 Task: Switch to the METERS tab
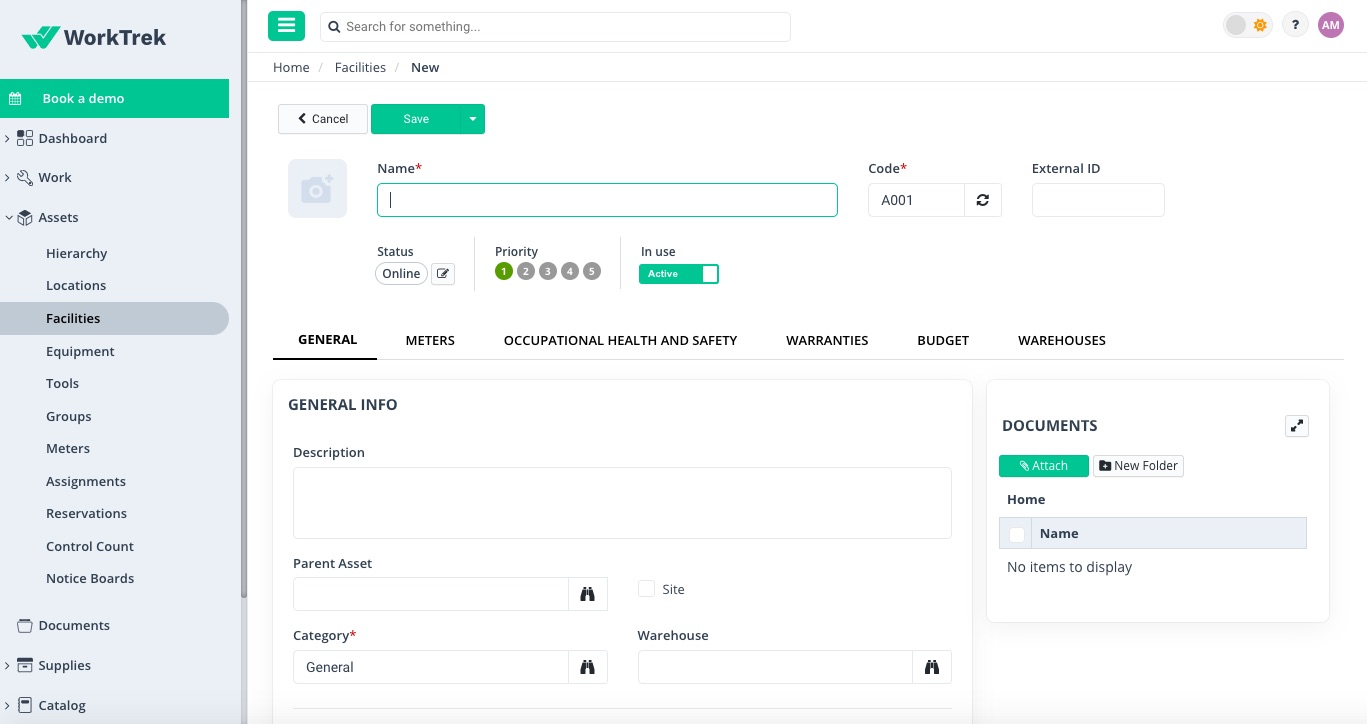click(x=430, y=340)
